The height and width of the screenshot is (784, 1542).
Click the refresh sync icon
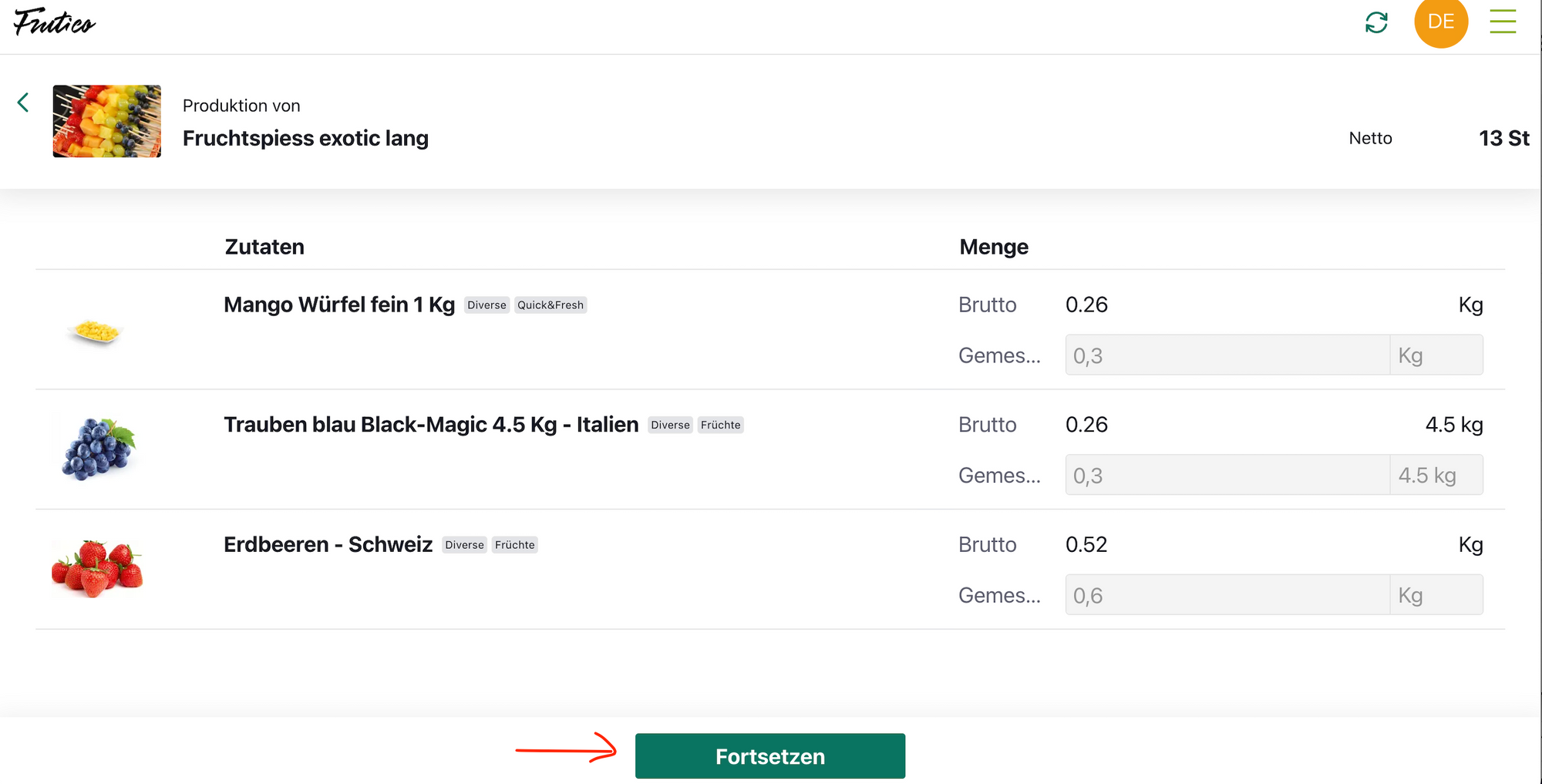(1376, 22)
